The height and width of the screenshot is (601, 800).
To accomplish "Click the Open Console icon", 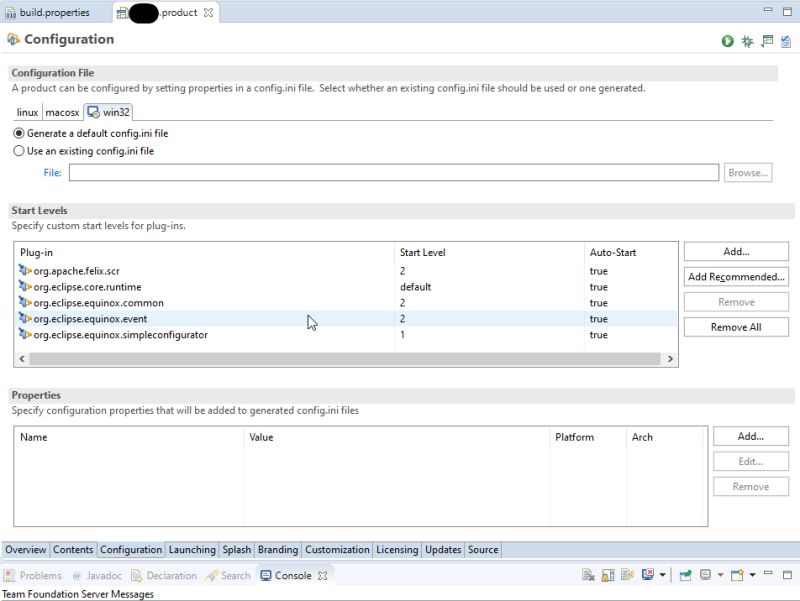I will (x=737, y=575).
